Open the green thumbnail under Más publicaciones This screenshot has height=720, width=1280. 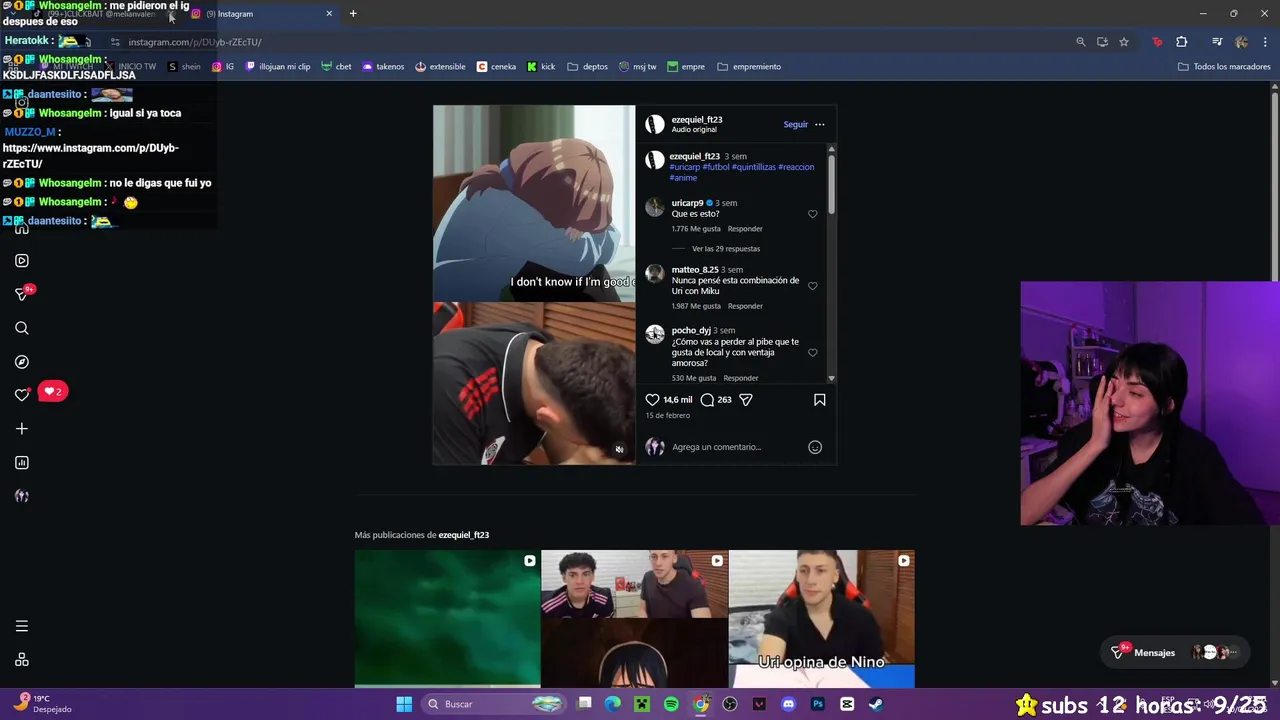point(447,619)
